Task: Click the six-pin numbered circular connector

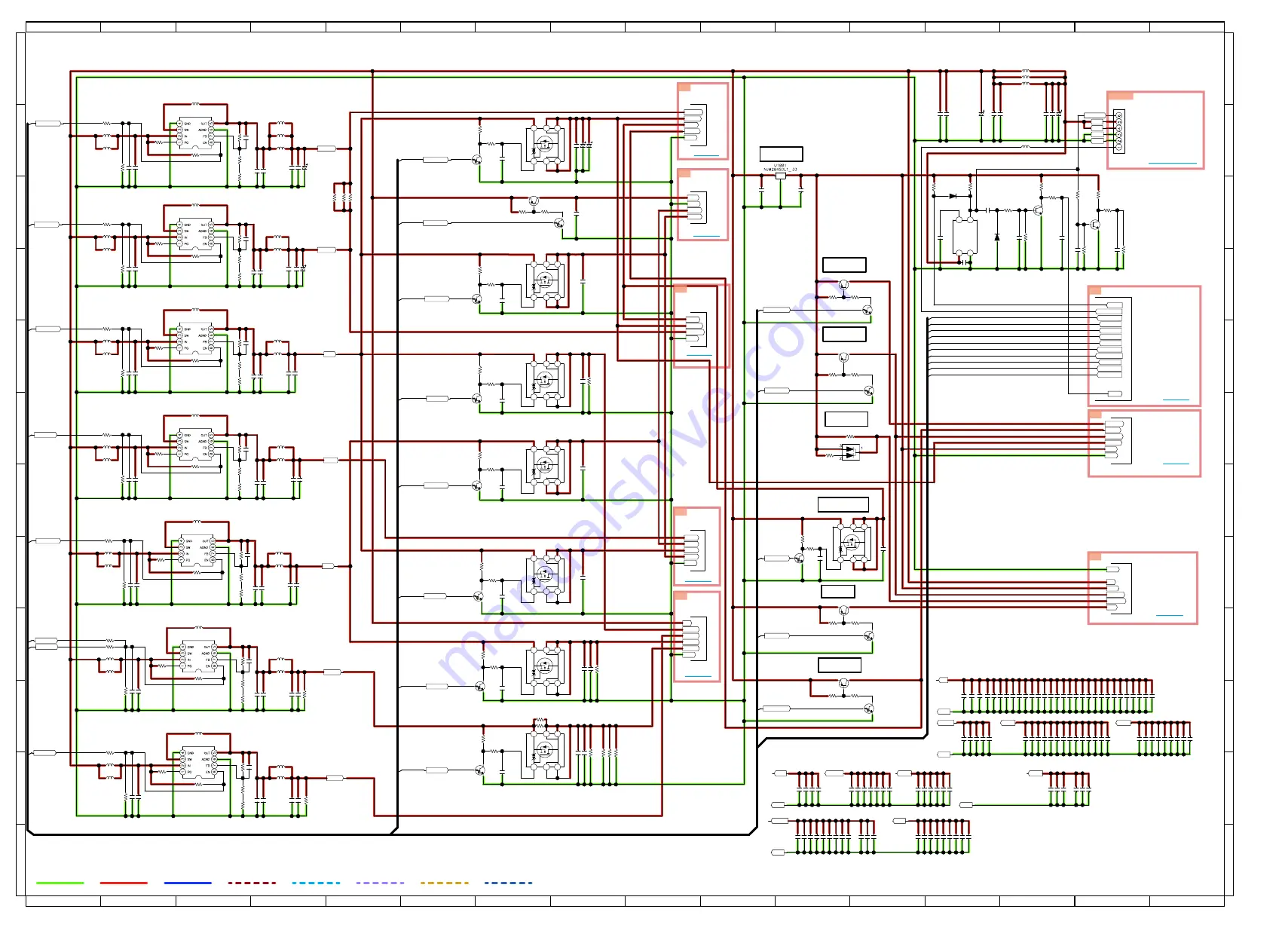Action: coord(1118,131)
